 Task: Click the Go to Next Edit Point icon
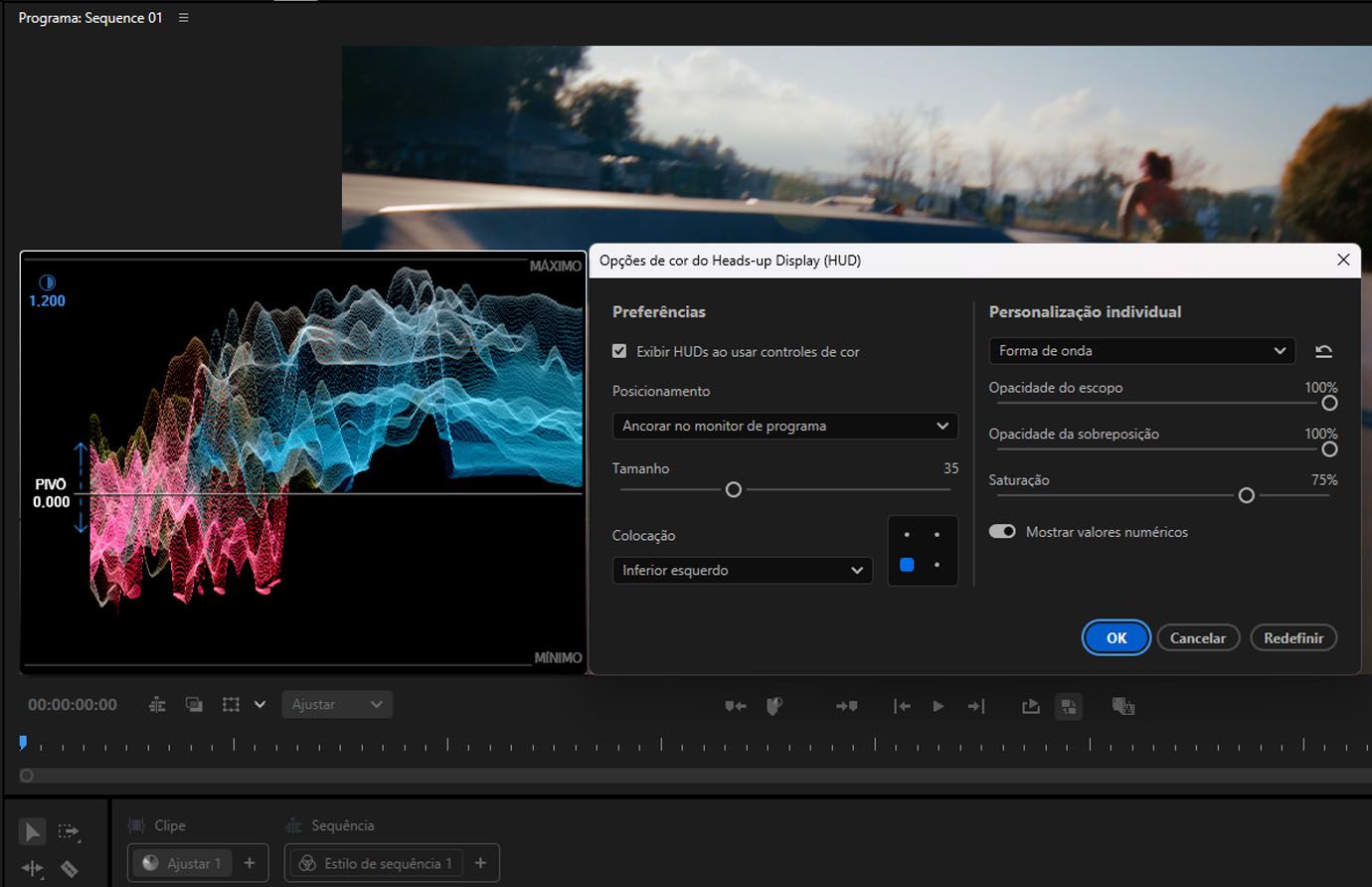point(976,706)
